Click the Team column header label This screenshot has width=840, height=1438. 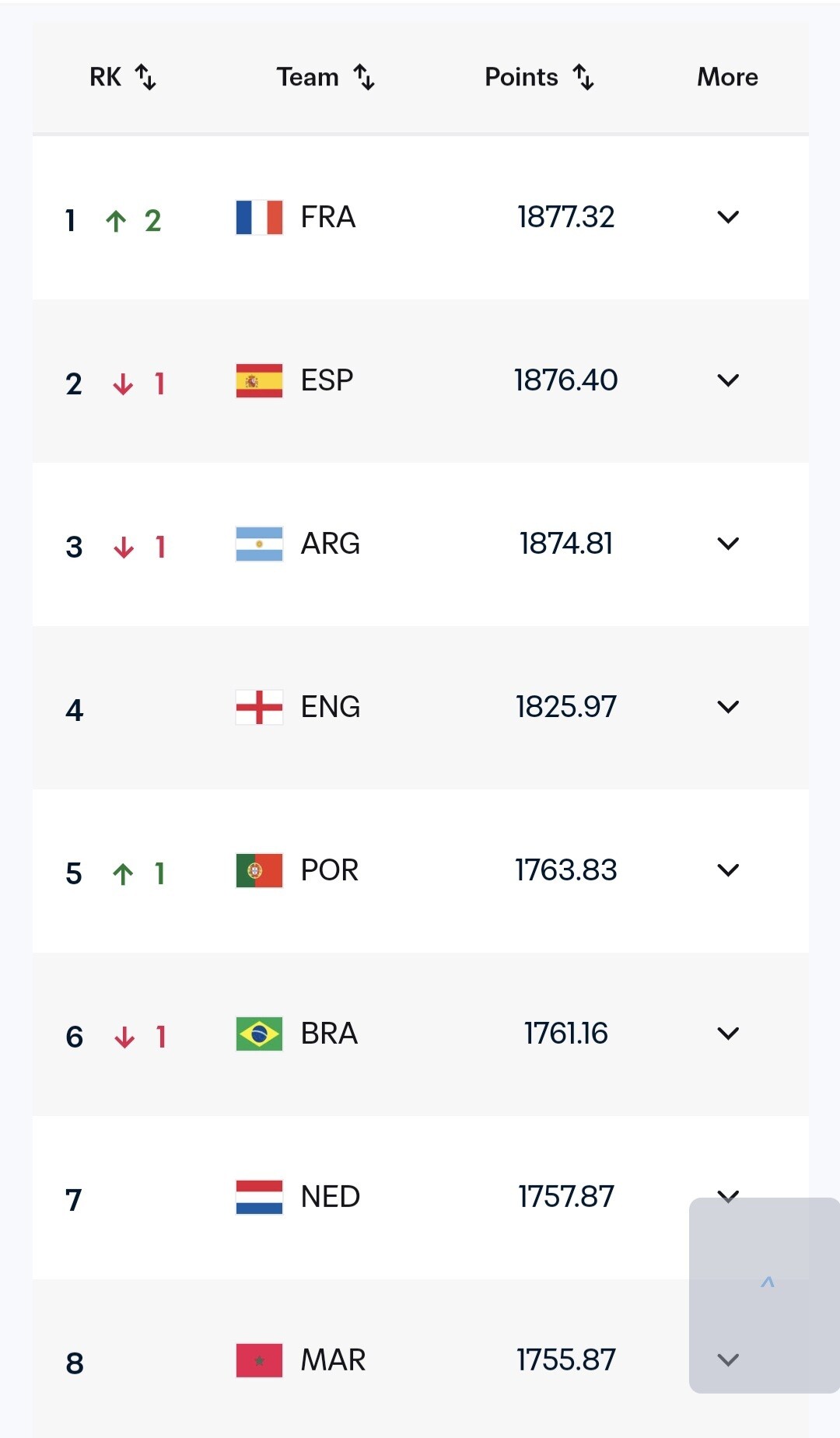tap(307, 77)
